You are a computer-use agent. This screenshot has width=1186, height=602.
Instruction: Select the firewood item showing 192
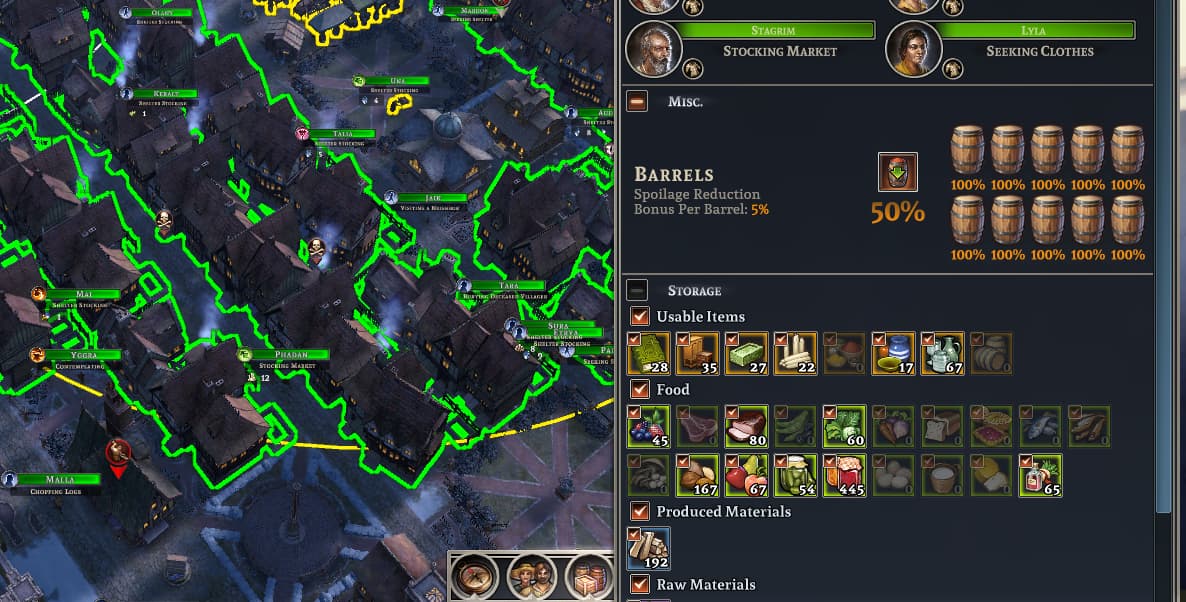tap(649, 548)
